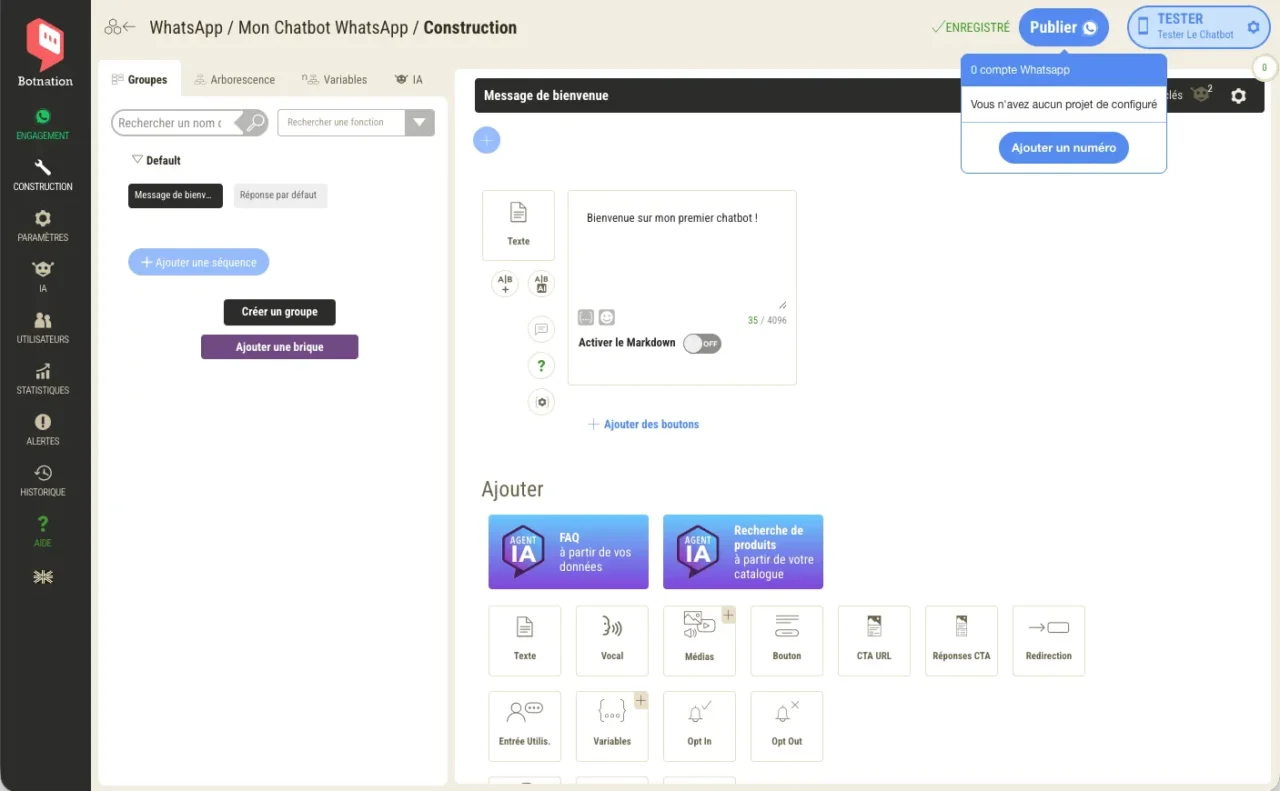
Task: Click the Ajouter des boutons link
Action: pos(644,424)
